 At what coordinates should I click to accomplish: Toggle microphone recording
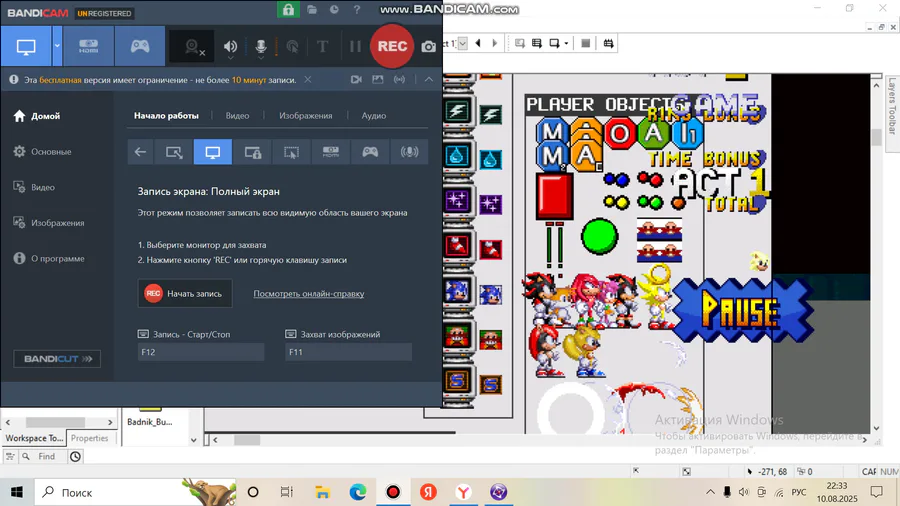point(261,47)
